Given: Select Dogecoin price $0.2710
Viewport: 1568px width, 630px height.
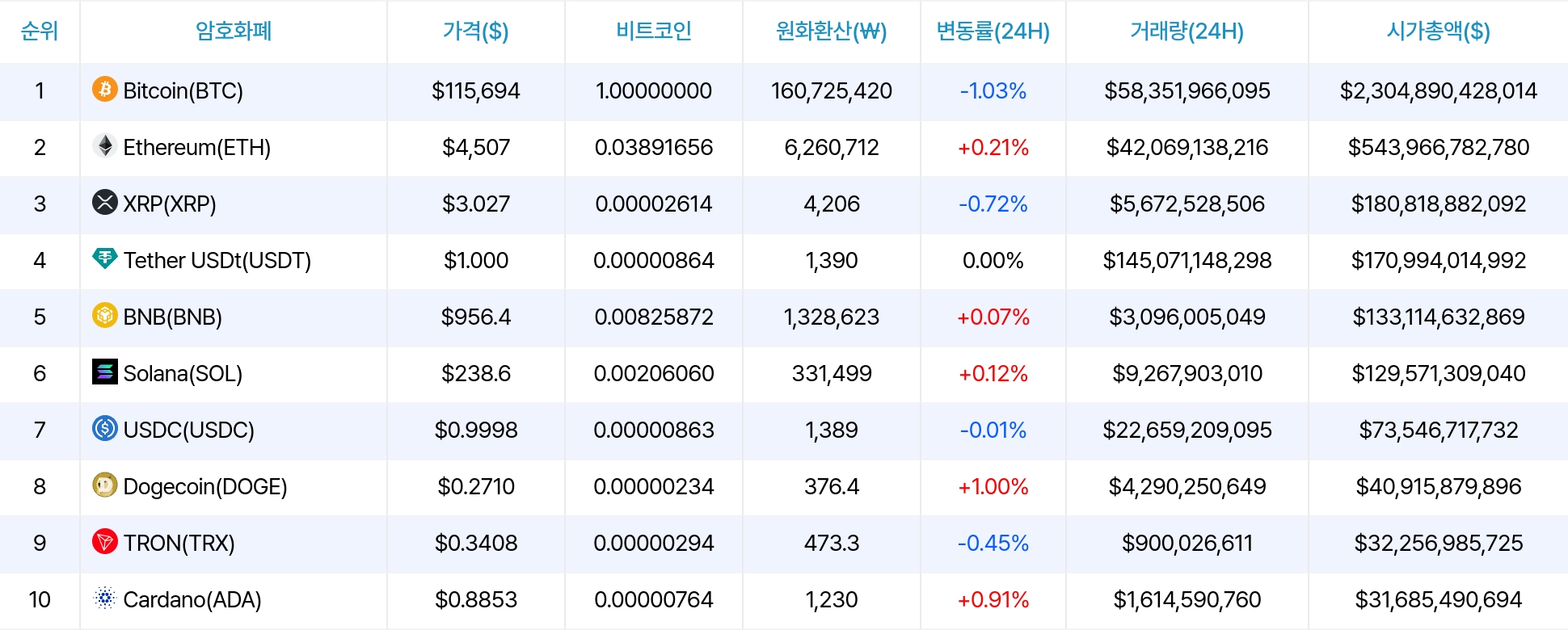Looking at the screenshot, I should 476,486.
